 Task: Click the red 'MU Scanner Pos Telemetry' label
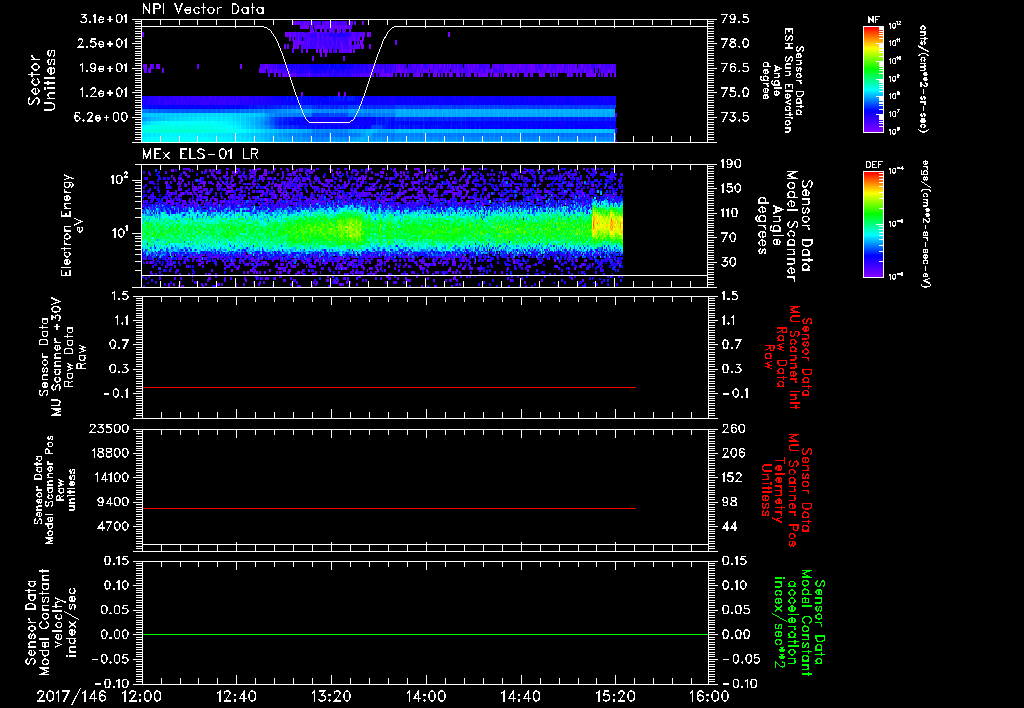click(787, 490)
